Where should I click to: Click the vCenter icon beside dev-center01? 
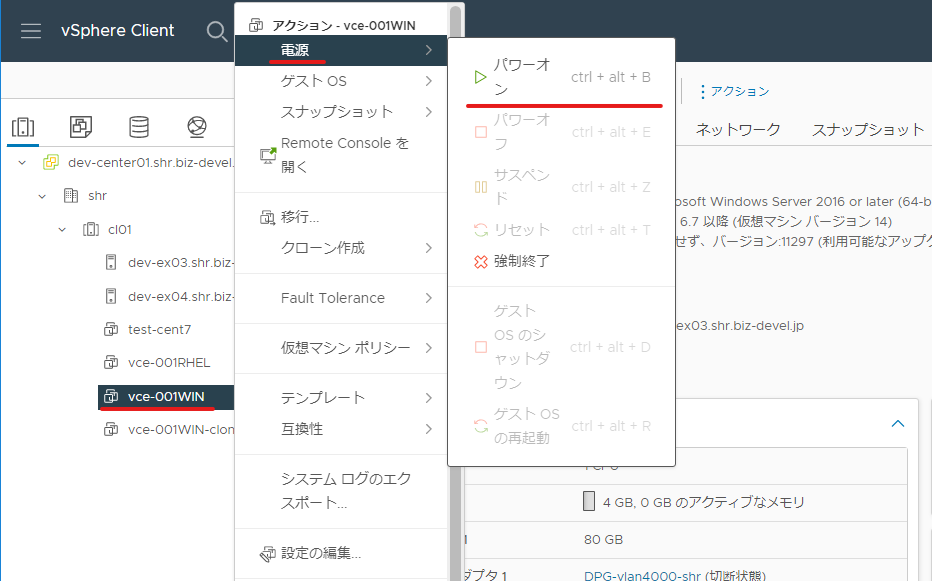click(51, 162)
